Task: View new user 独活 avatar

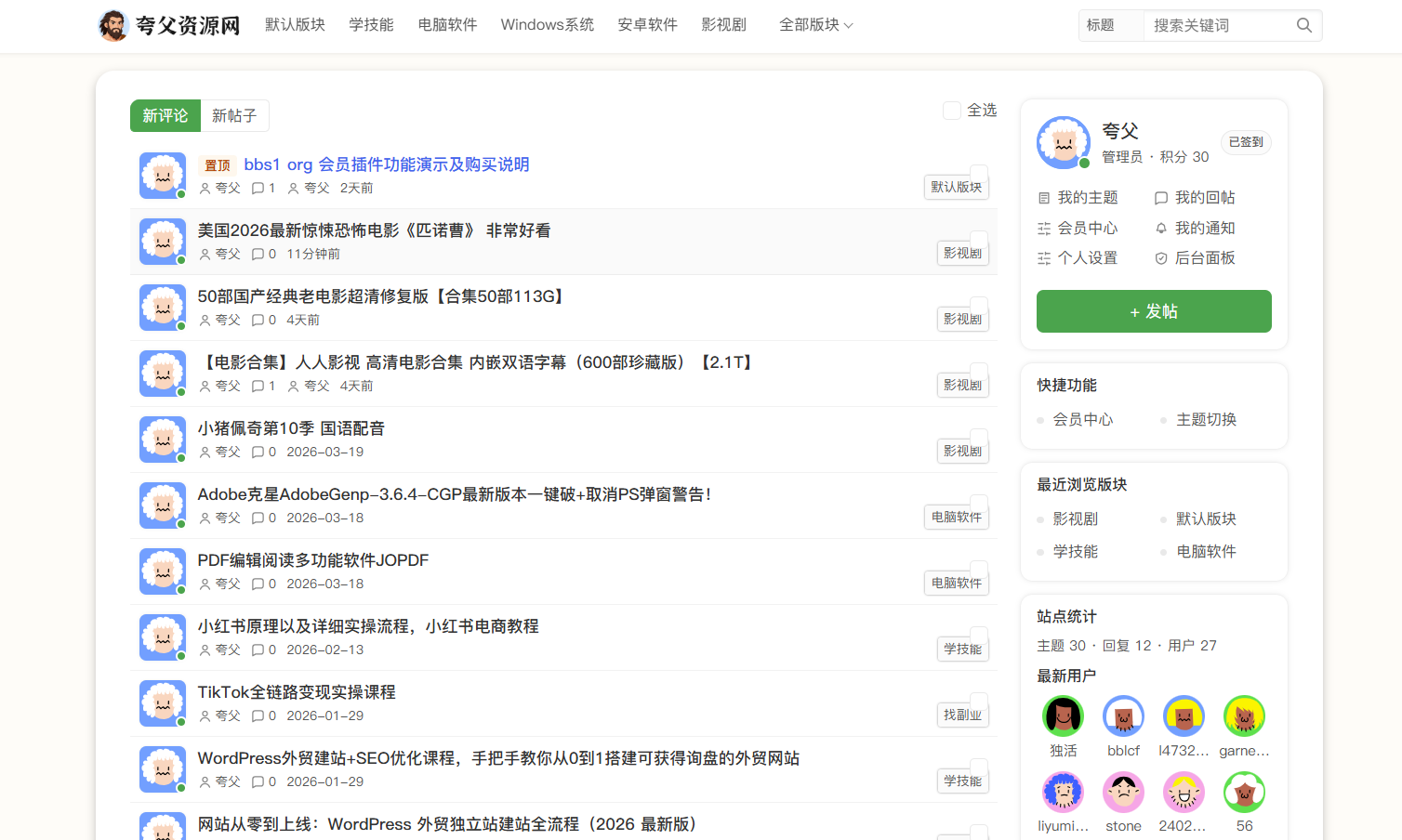Action: 1064,716
